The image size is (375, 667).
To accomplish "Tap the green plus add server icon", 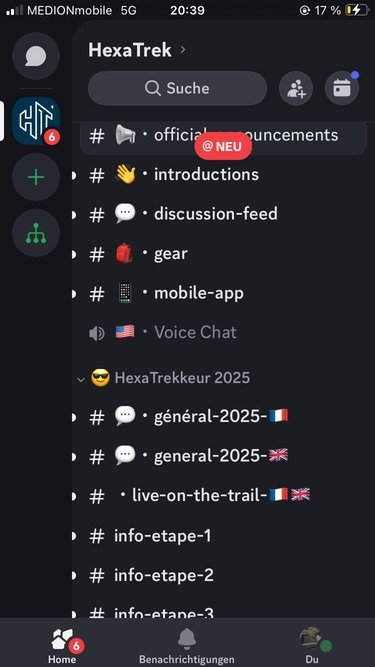I will click(x=36, y=177).
